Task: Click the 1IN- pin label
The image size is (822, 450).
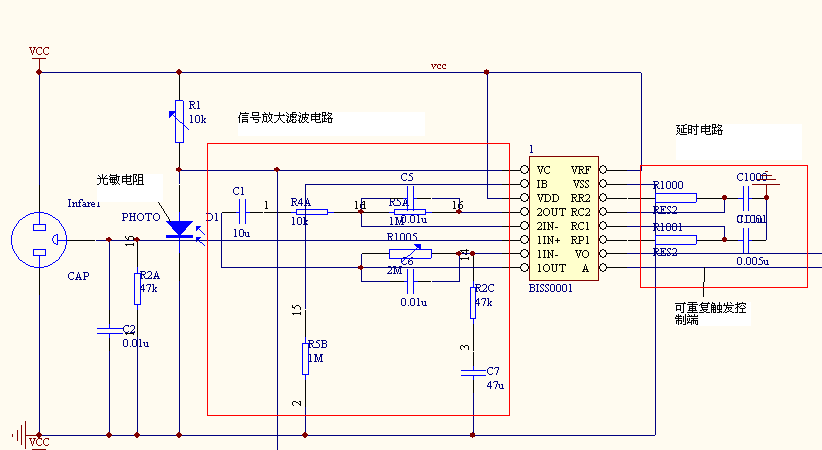Action: click(x=547, y=254)
